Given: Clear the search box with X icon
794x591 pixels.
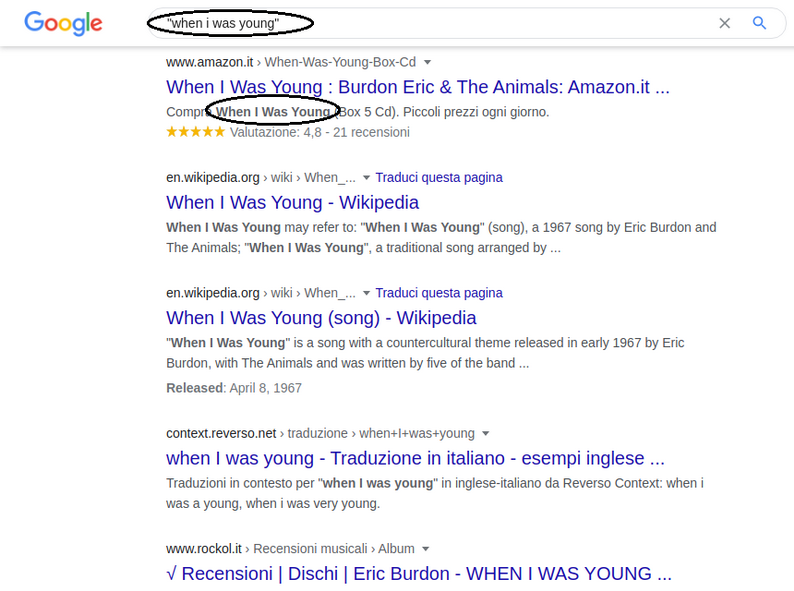Looking at the screenshot, I should coord(725,23).
